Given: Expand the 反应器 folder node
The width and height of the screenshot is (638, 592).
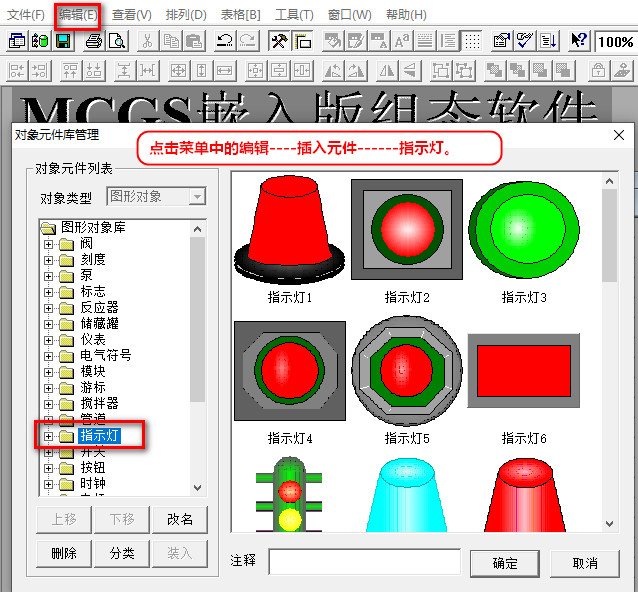Looking at the screenshot, I should pos(48,308).
